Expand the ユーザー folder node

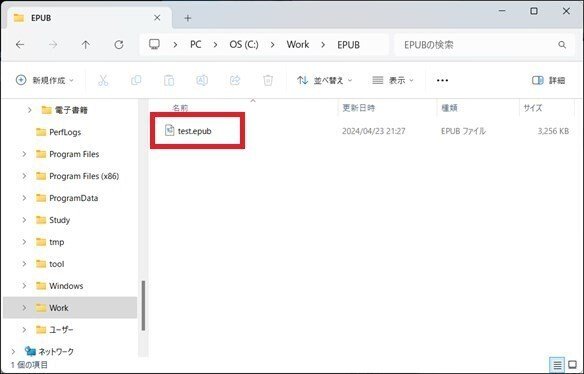coord(24,330)
